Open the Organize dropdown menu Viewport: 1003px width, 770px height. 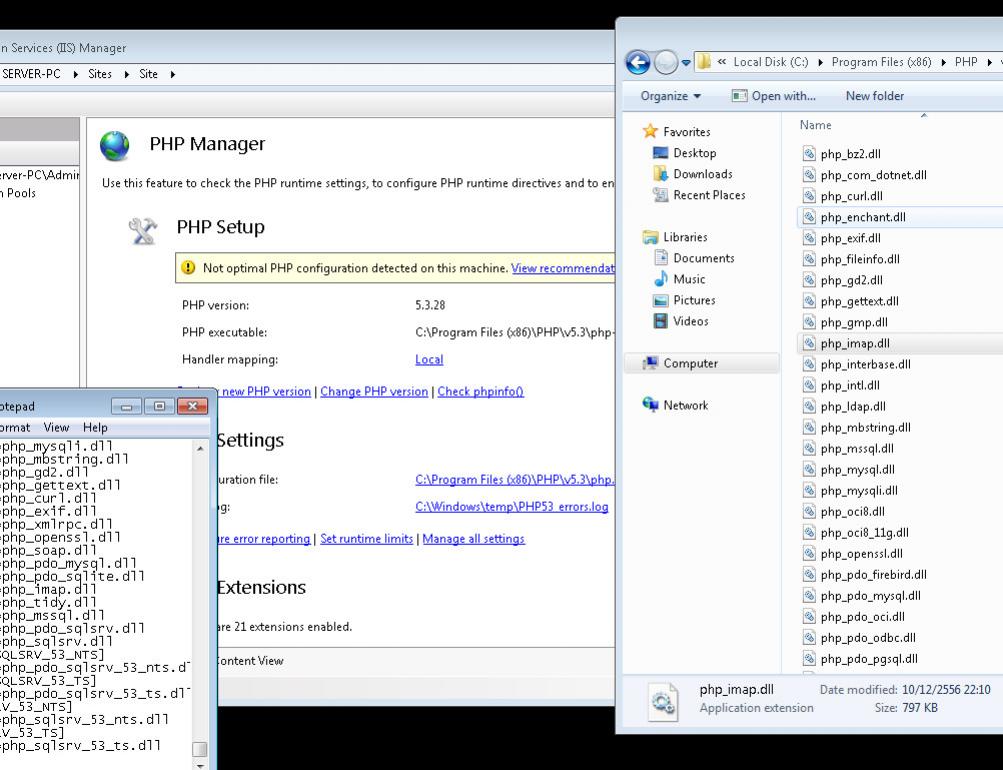pos(670,96)
